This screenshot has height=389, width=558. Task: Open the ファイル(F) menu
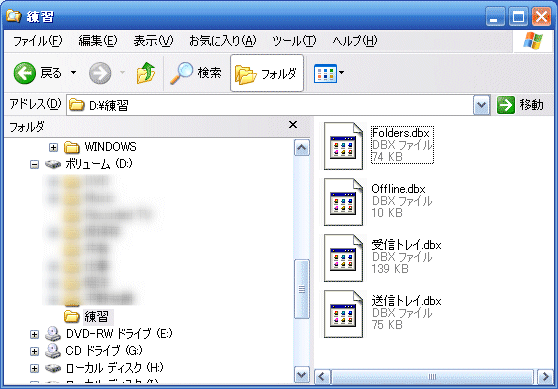[37, 41]
